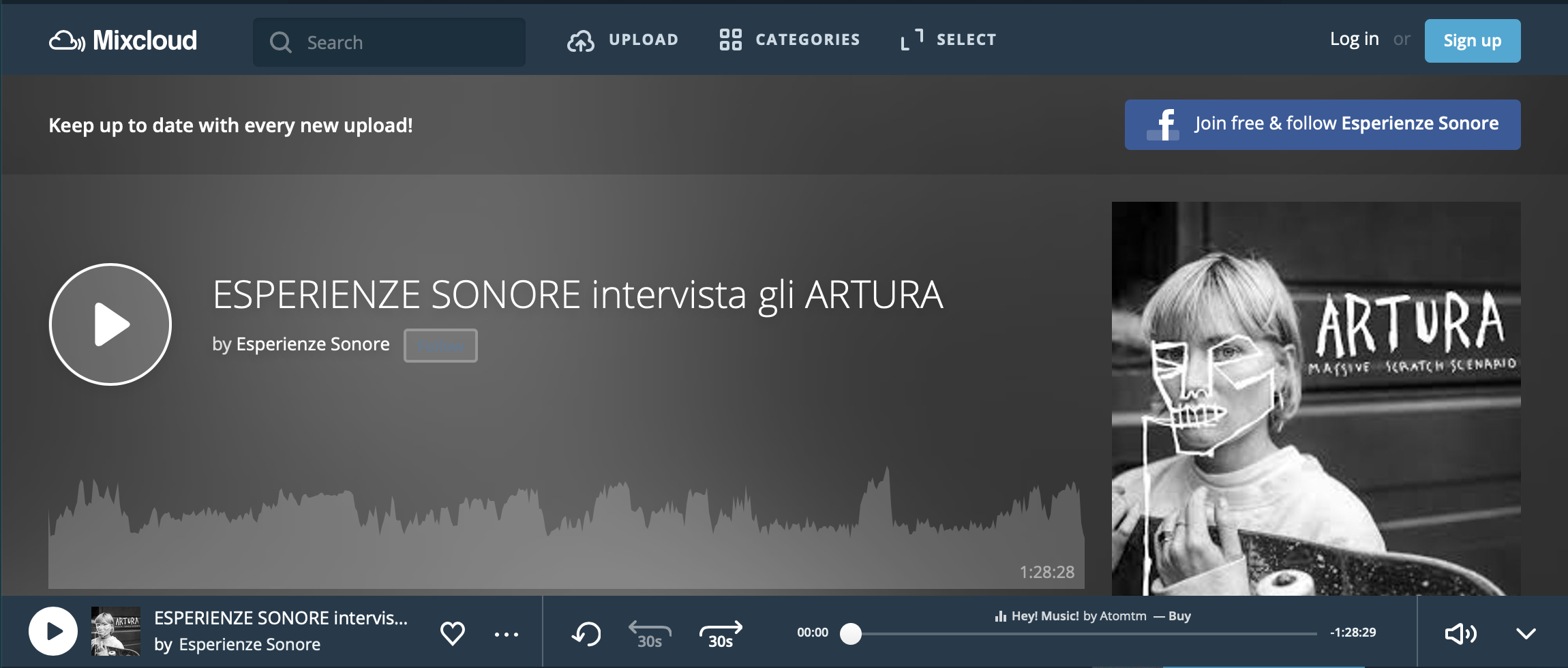The image size is (1568, 668).
Task: Open ESPERIENZE SONORE intervista gli ARTURA title
Action: point(578,296)
